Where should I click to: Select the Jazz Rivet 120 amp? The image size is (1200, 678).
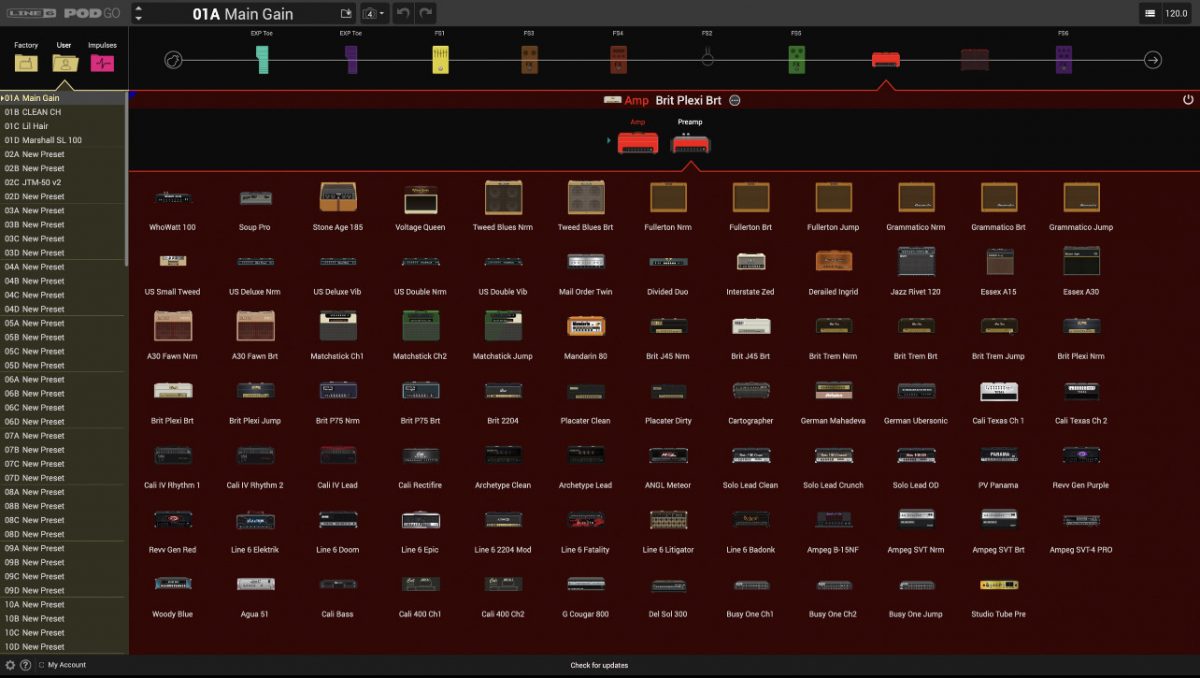(916, 272)
